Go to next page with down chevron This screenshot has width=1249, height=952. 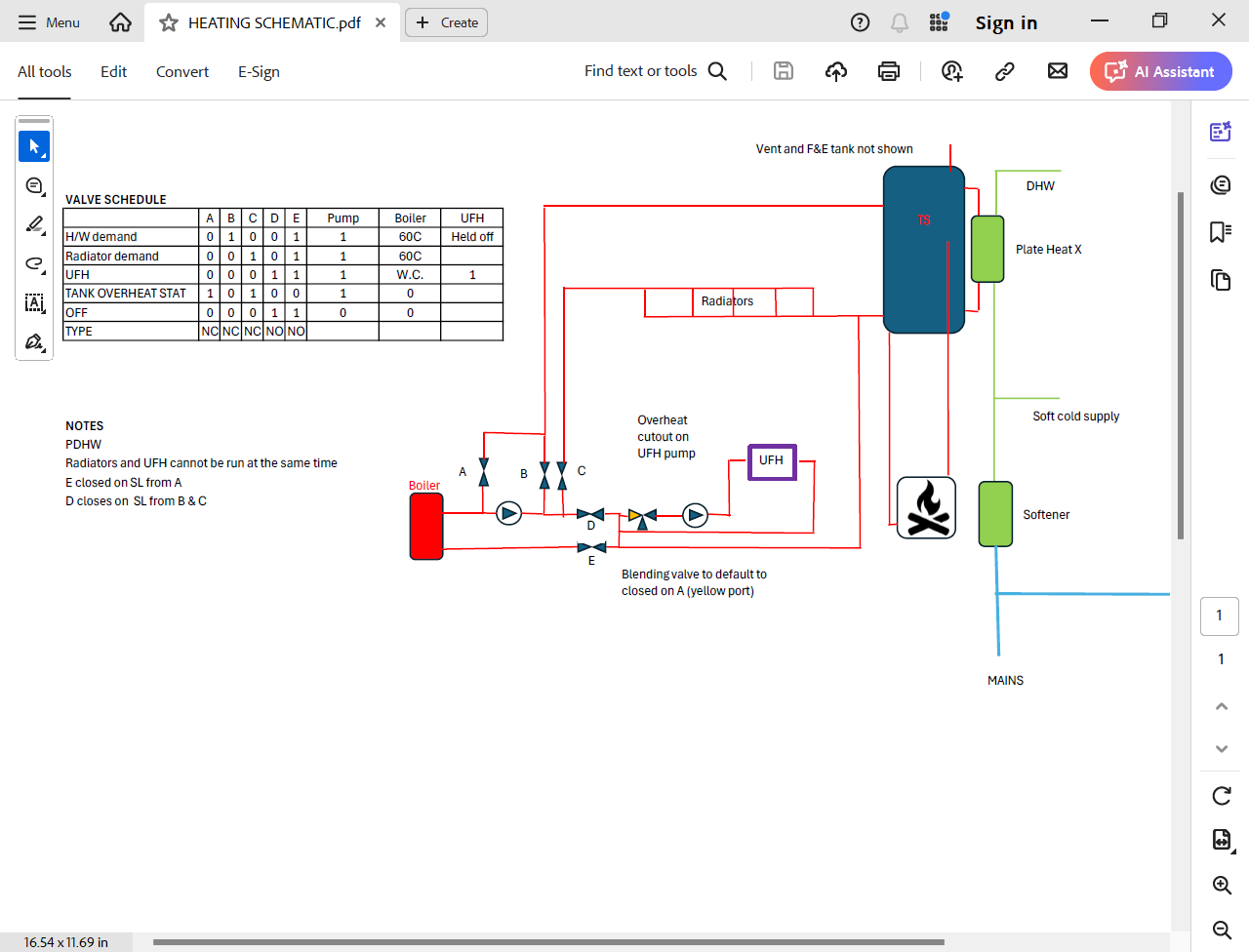[1221, 749]
